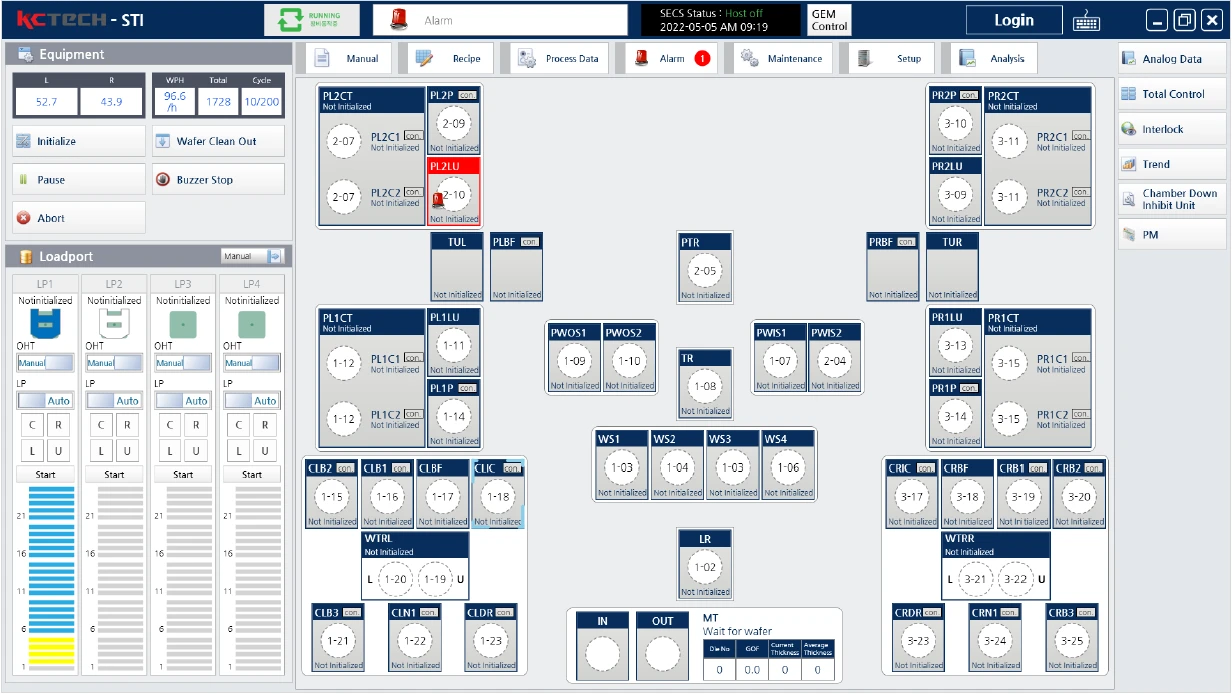Switch to the Recipe tab
Screen dimensions: 1232x694
pyautogui.click(x=450, y=58)
